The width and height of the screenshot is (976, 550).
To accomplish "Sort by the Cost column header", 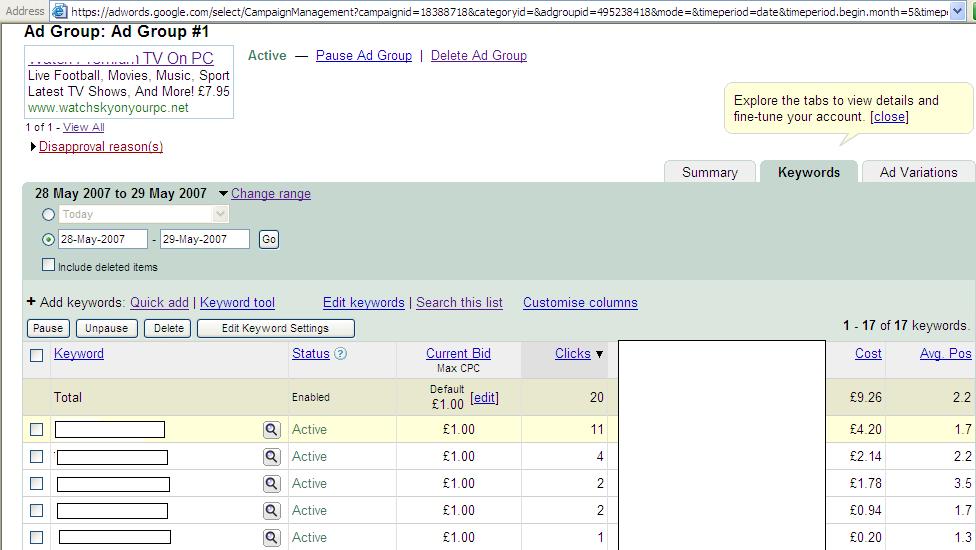I will 868,353.
